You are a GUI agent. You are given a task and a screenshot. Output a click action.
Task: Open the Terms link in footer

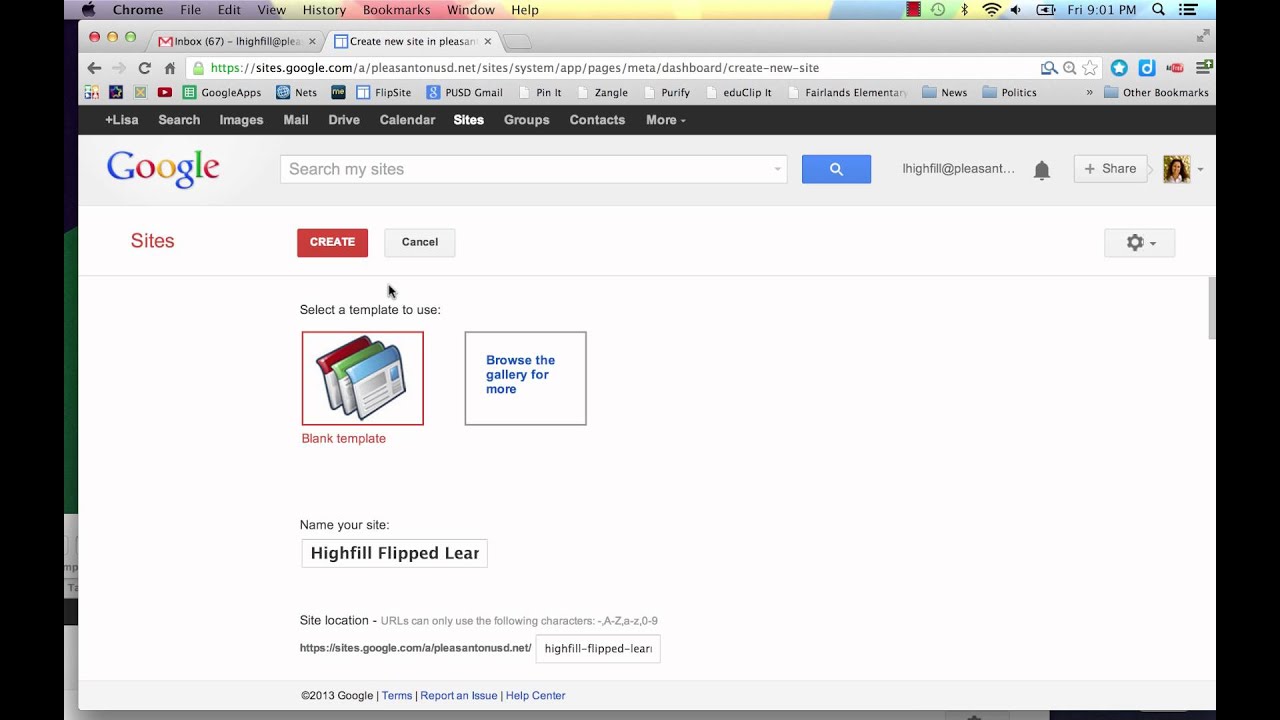pyautogui.click(x=397, y=696)
